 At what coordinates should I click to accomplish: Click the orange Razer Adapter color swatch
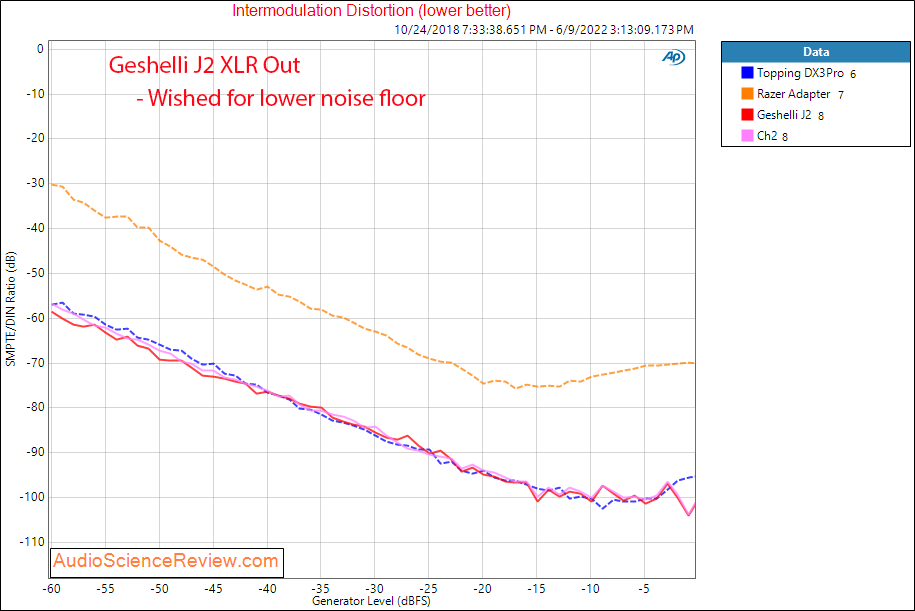tap(747, 93)
